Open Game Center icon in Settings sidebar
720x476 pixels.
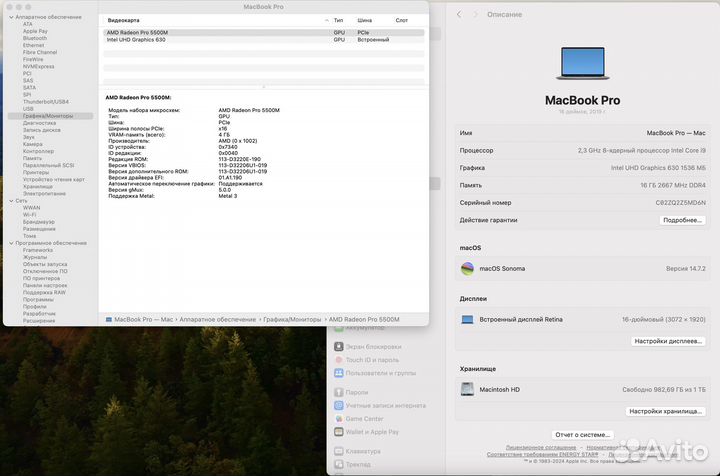(339, 419)
